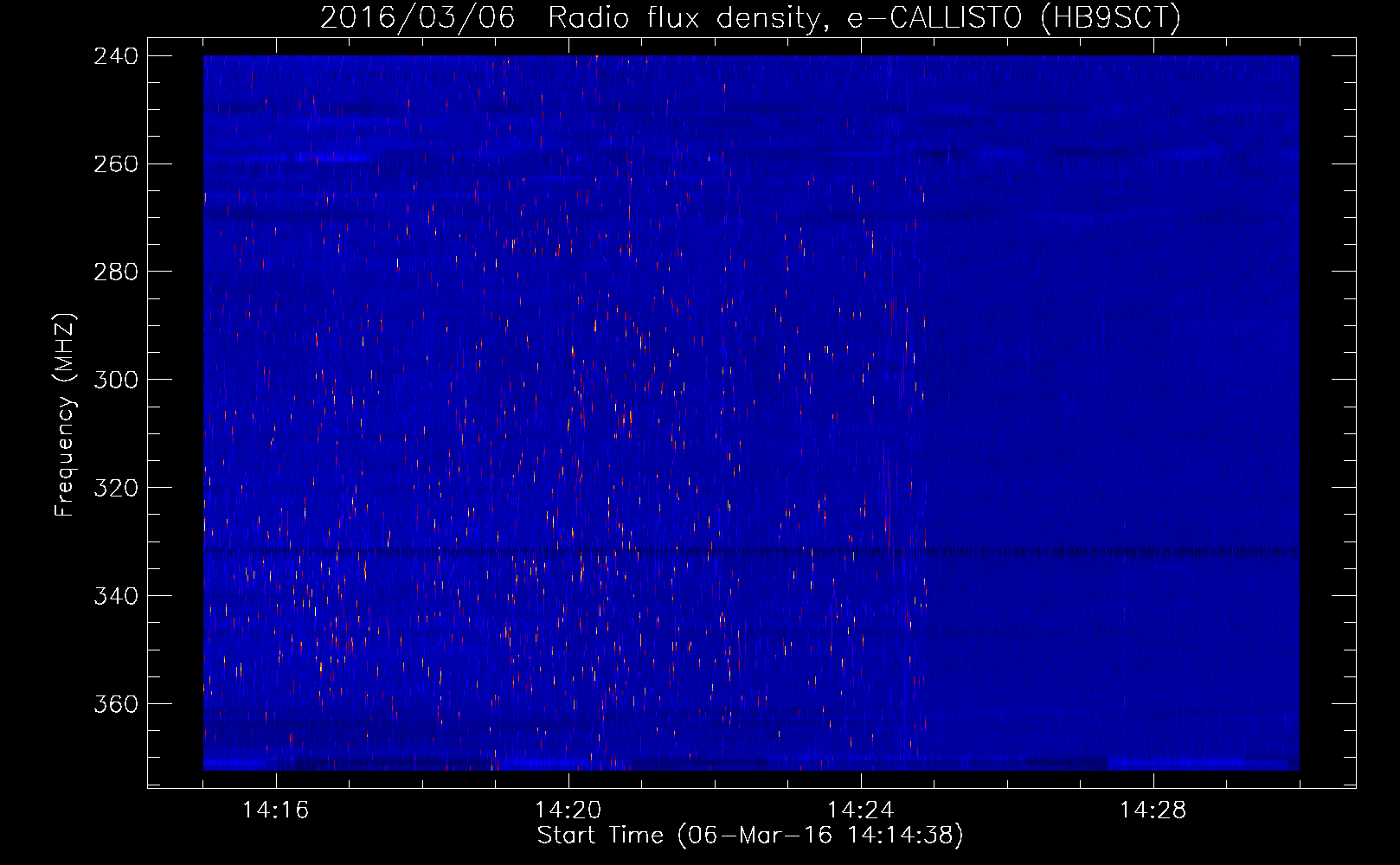Click the 240 frequency tick label
Screen dimensions: 1400x865
coord(116,56)
